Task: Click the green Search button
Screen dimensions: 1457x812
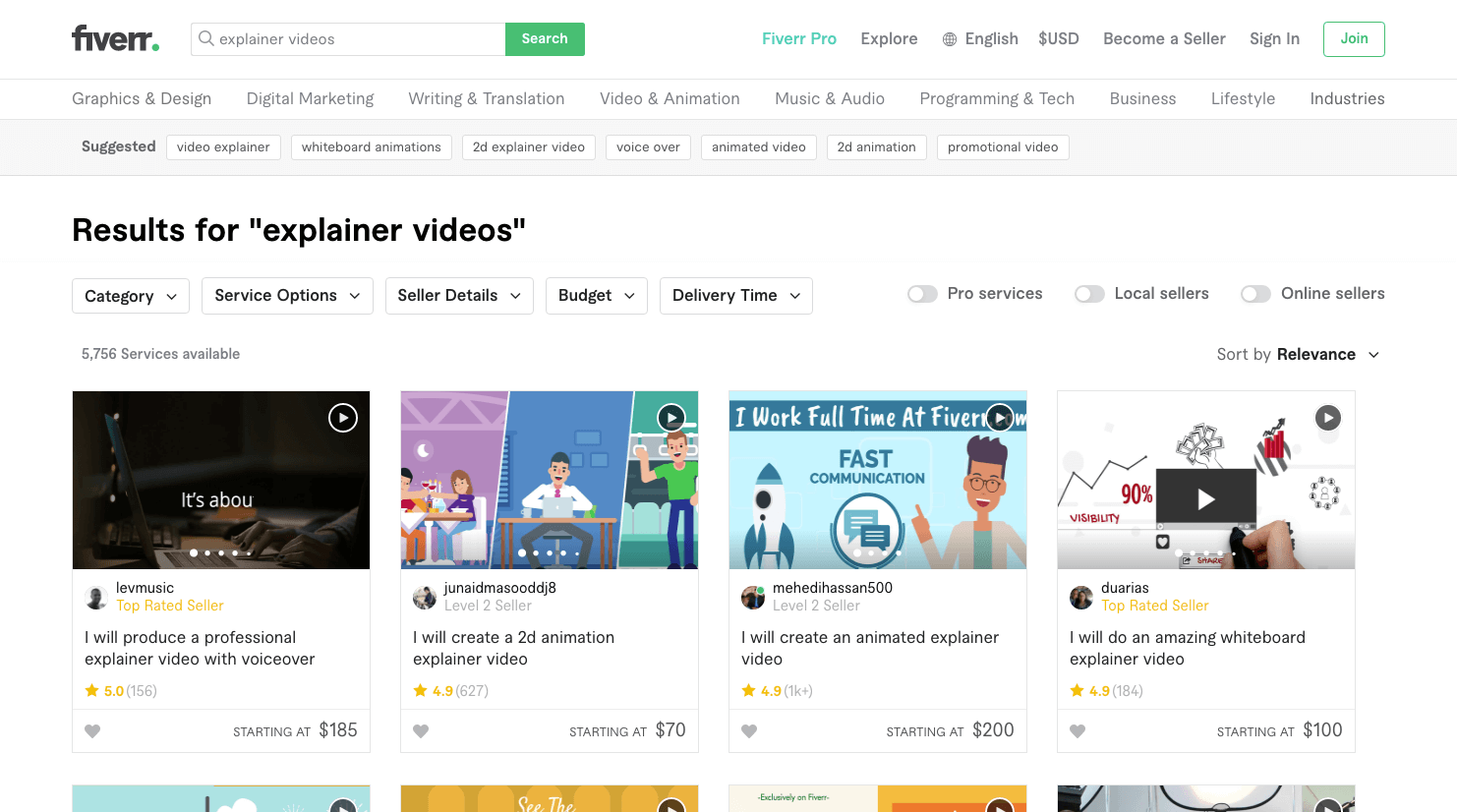Action: coord(545,38)
